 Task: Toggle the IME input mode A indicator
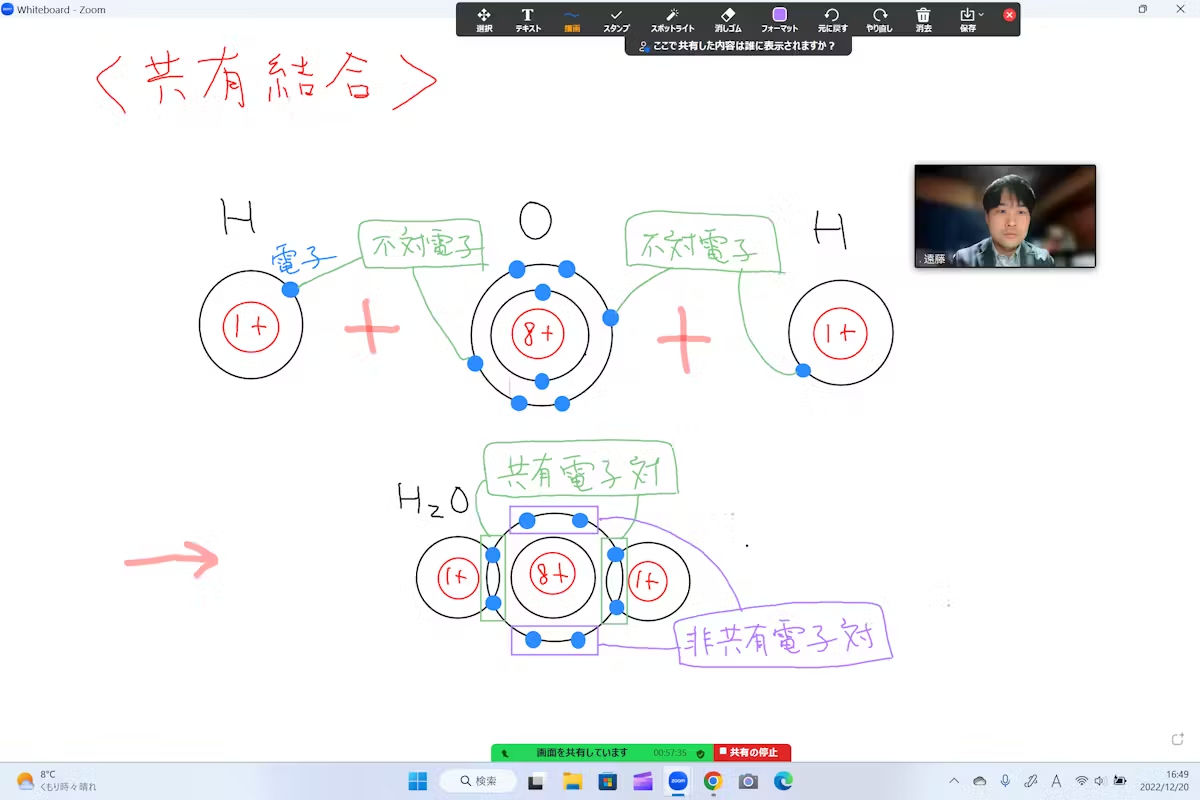pos(1056,781)
